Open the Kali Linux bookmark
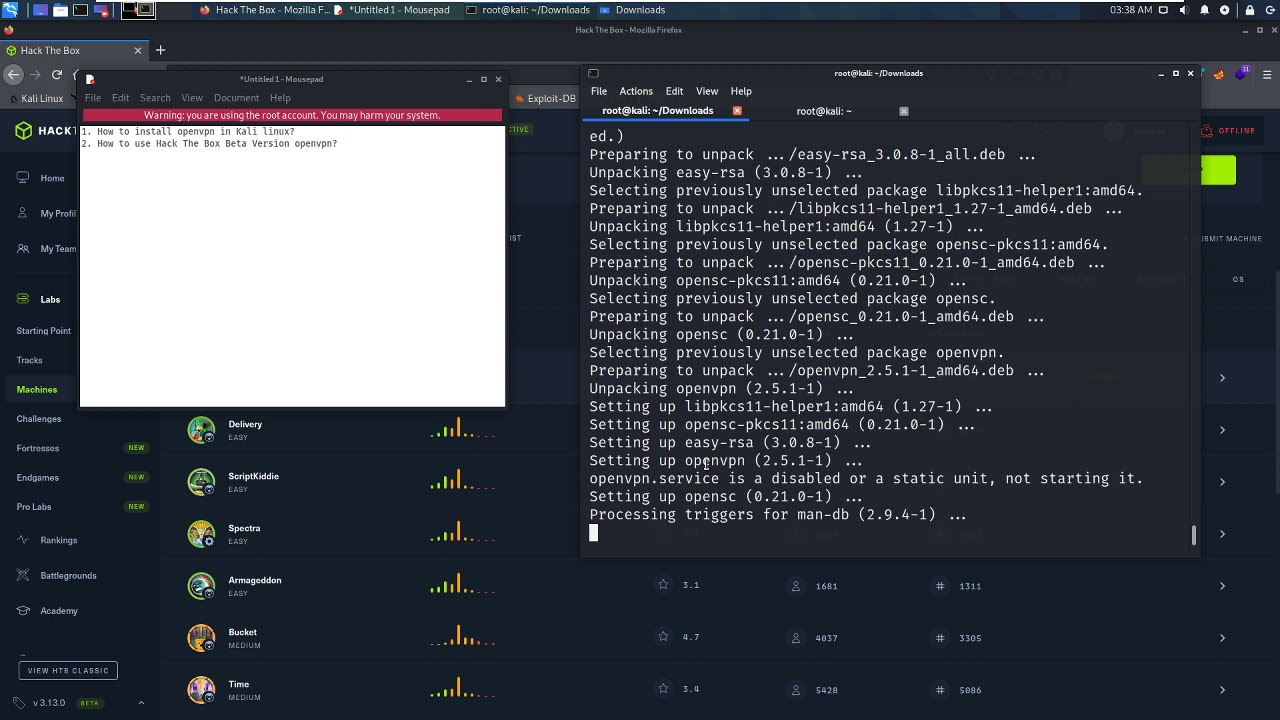 [36, 98]
